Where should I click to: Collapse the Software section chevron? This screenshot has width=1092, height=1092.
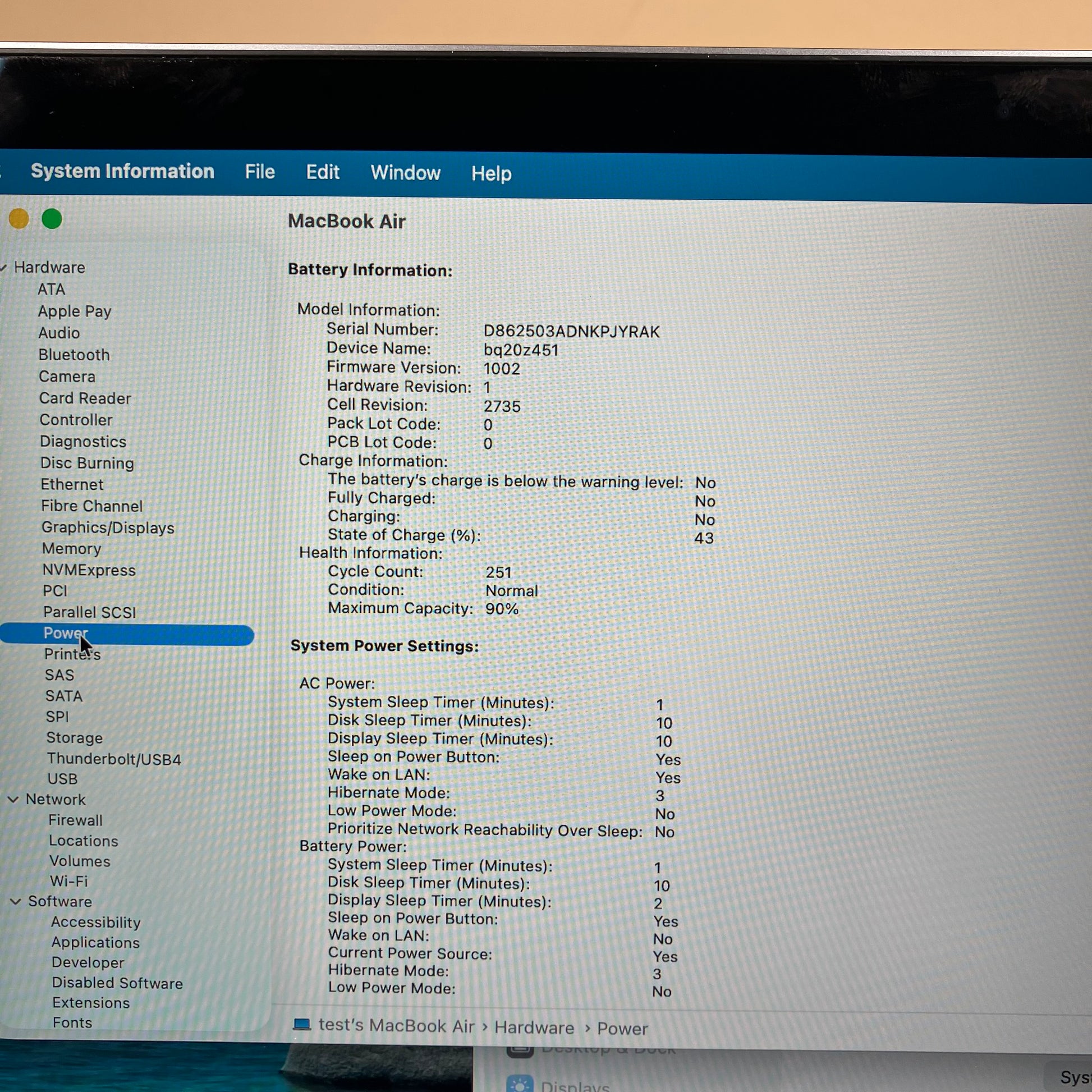point(16,901)
